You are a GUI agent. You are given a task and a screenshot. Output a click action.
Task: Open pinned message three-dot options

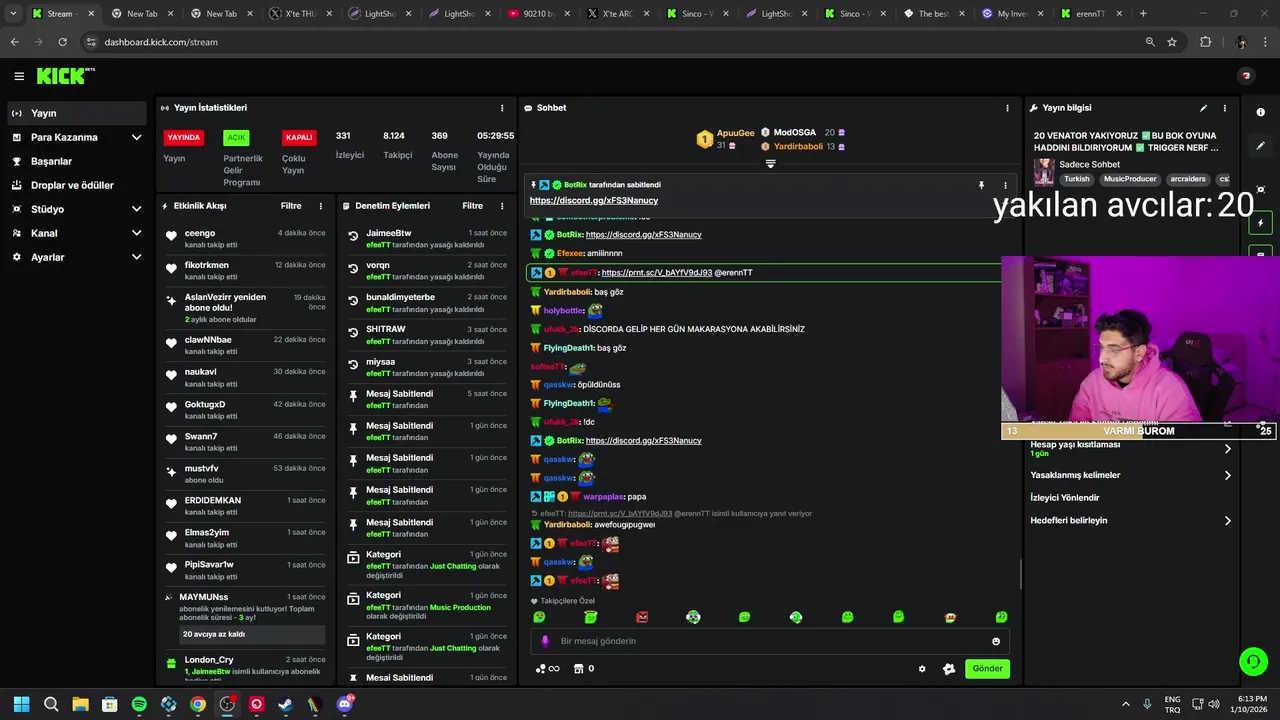click(x=1005, y=185)
